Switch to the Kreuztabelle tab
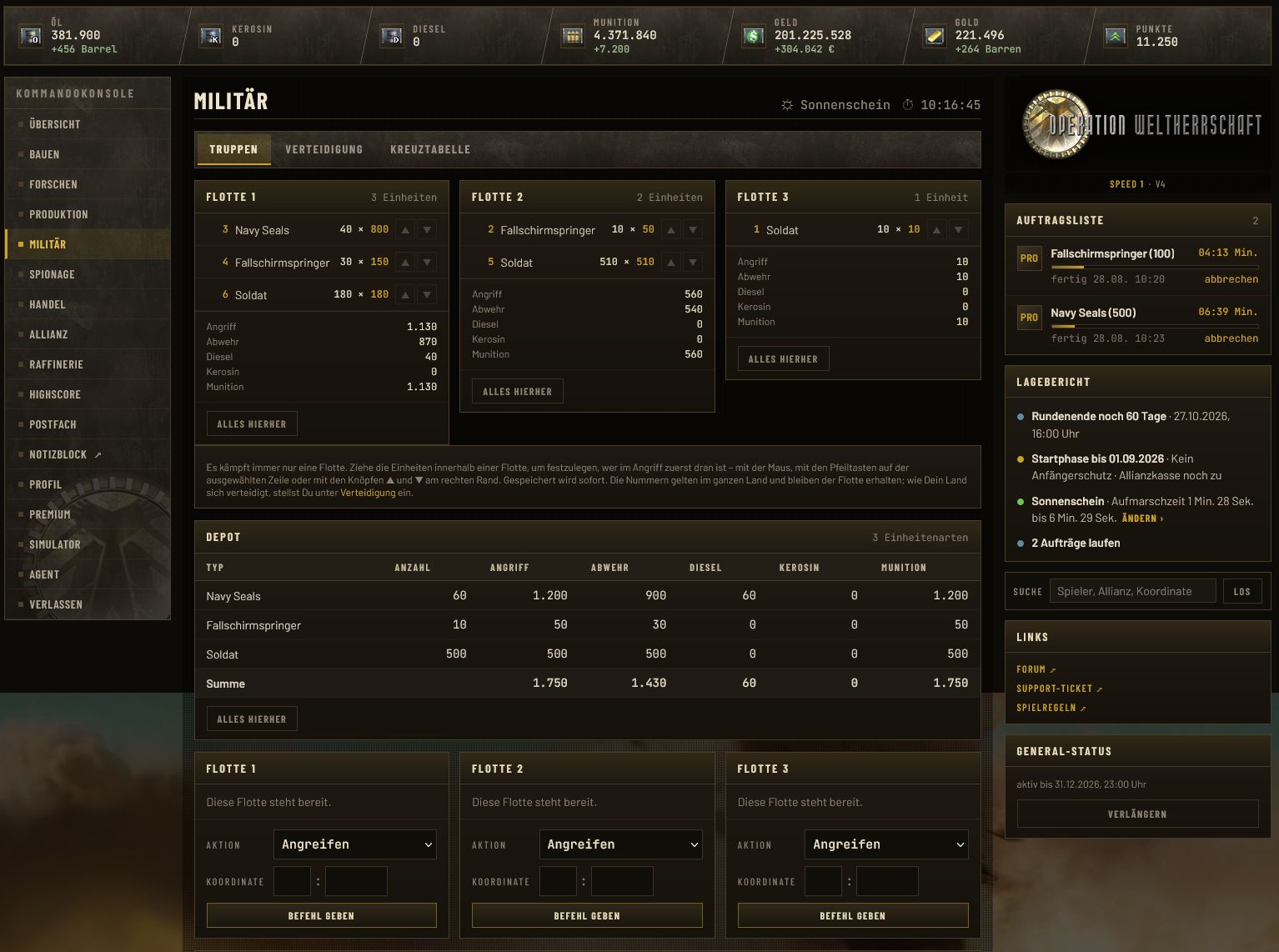This screenshot has height=952, width=1279. point(430,149)
